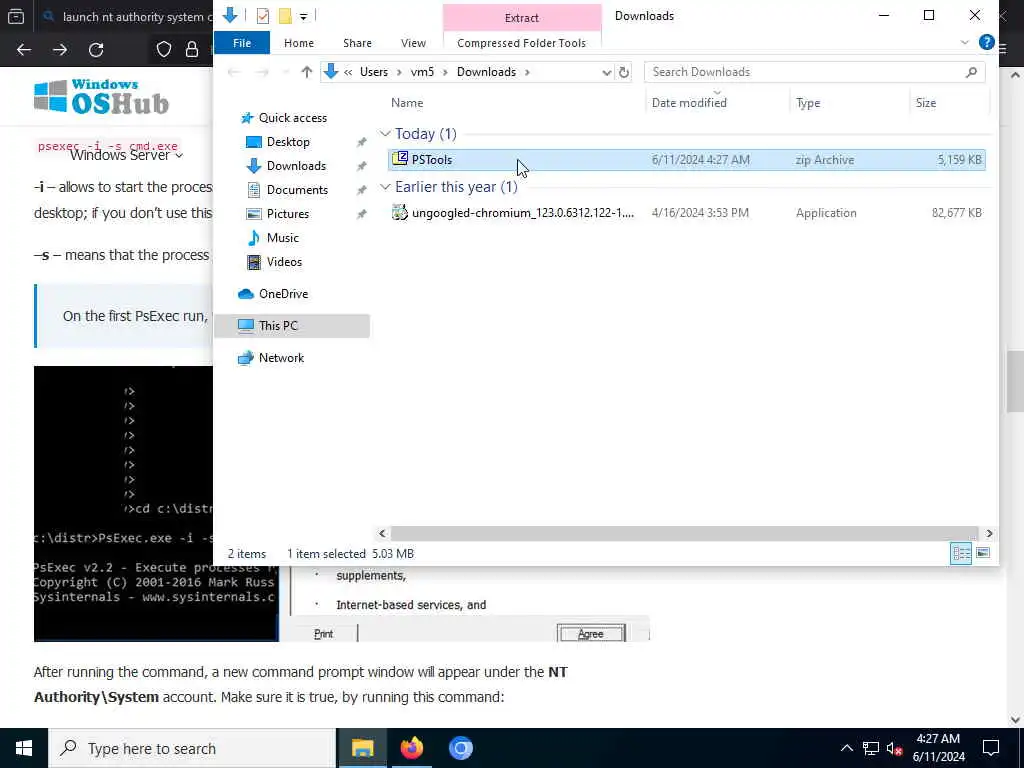Open Explorer help question mark

[986, 42]
